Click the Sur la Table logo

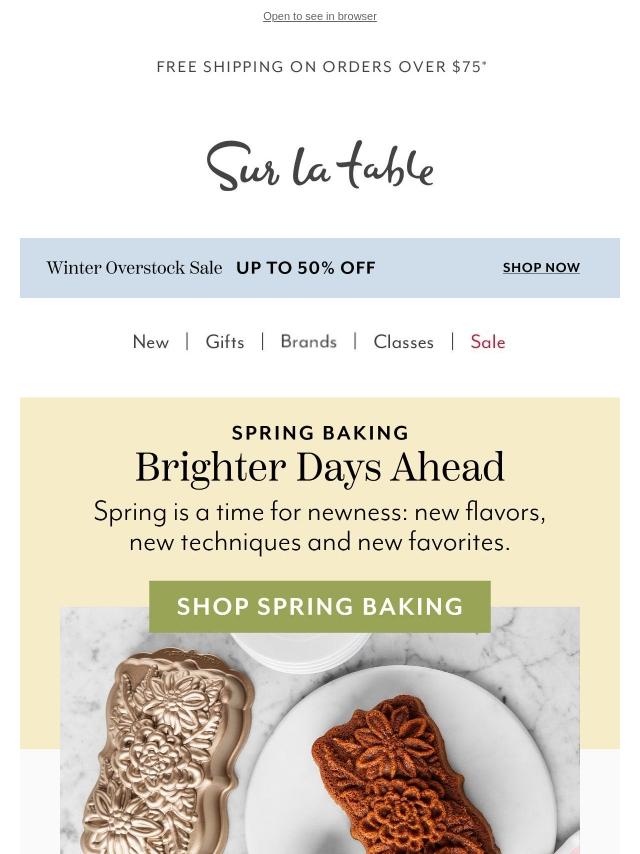[320, 166]
